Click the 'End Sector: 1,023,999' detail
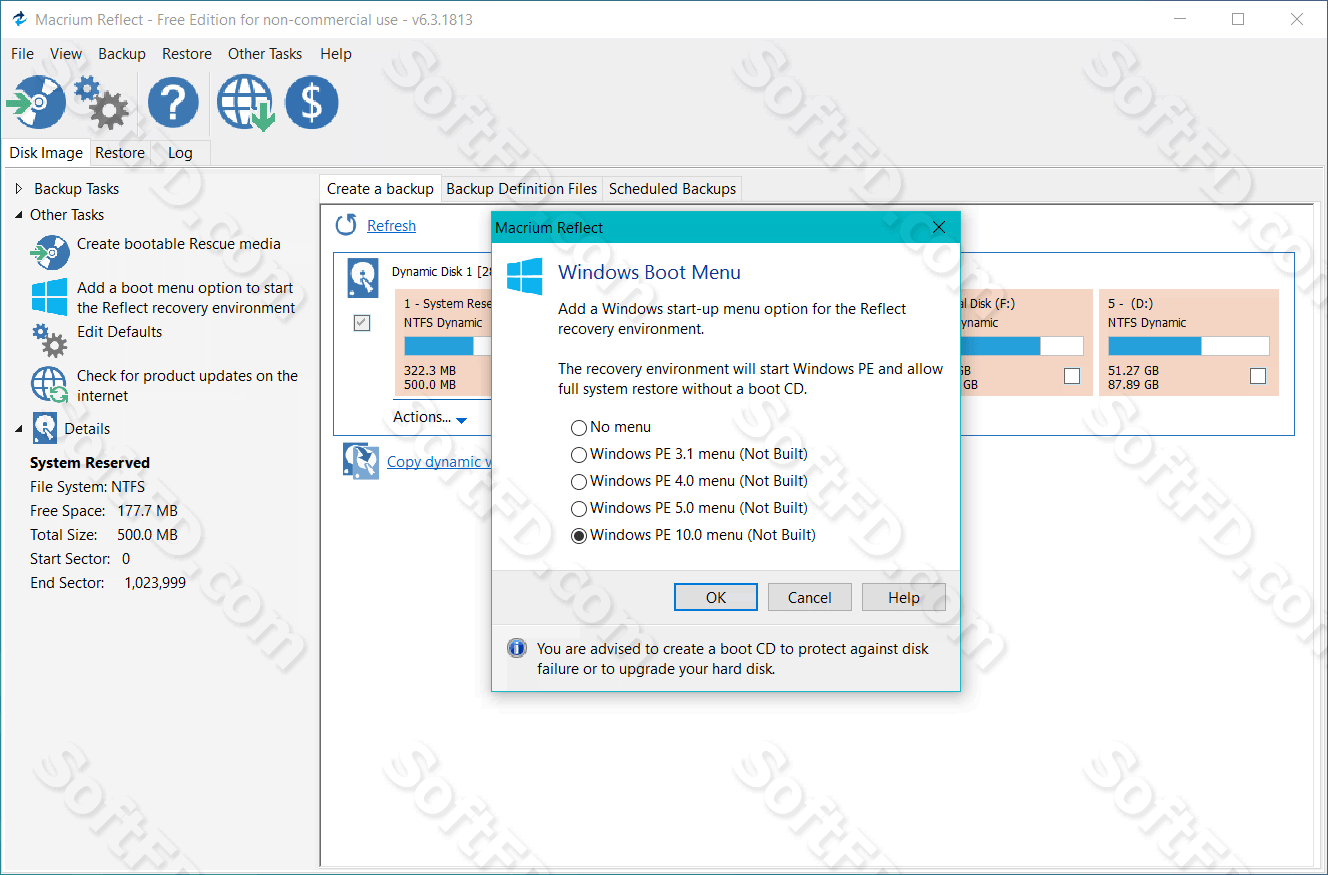 tap(108, 583)
